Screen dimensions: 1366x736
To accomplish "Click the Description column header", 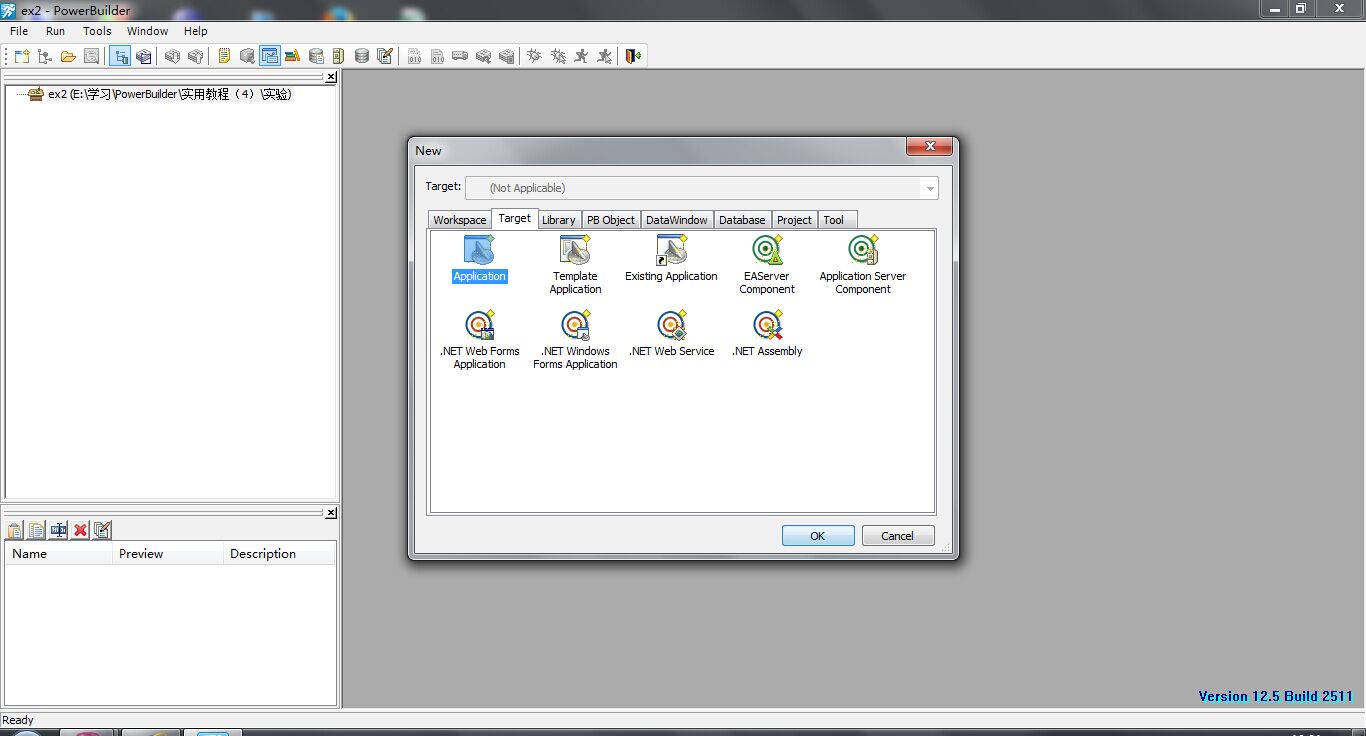I will (279, 554).
